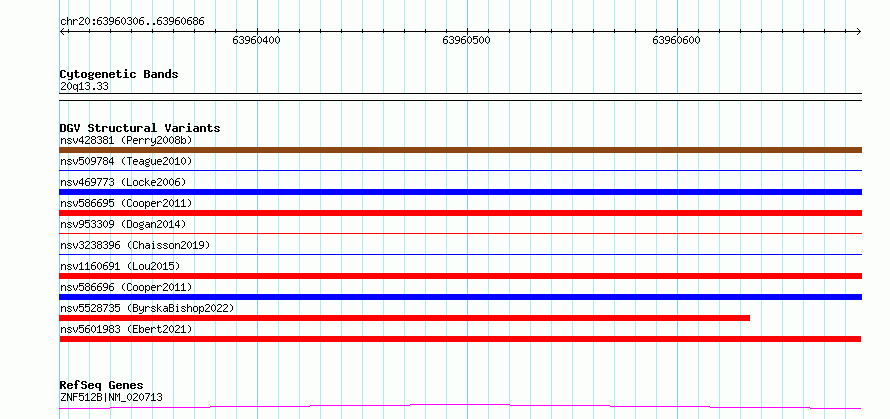Select the shorter red bar for nsv5528735

(405, 318)
